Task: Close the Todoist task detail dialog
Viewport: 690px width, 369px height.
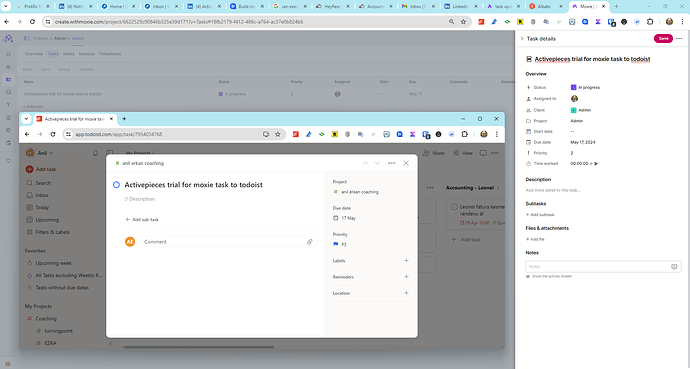Action: pos(406,163)
